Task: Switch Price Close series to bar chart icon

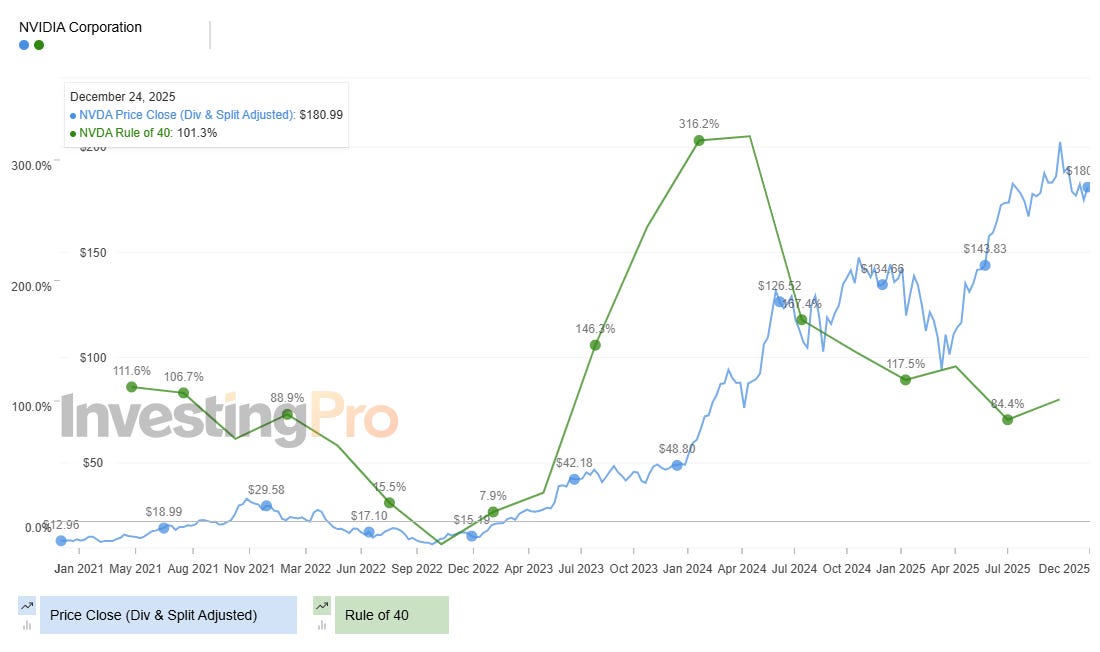Action: pos(27,625)
